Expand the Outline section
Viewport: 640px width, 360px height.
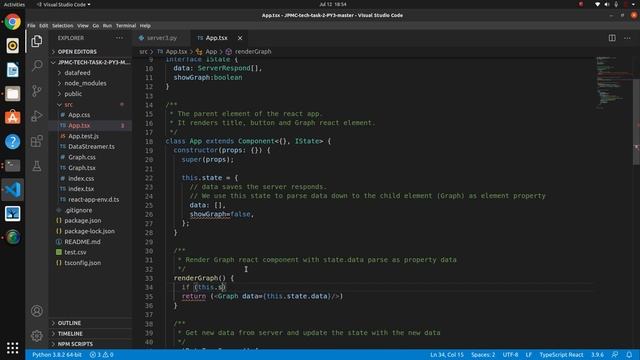[69, 323]
